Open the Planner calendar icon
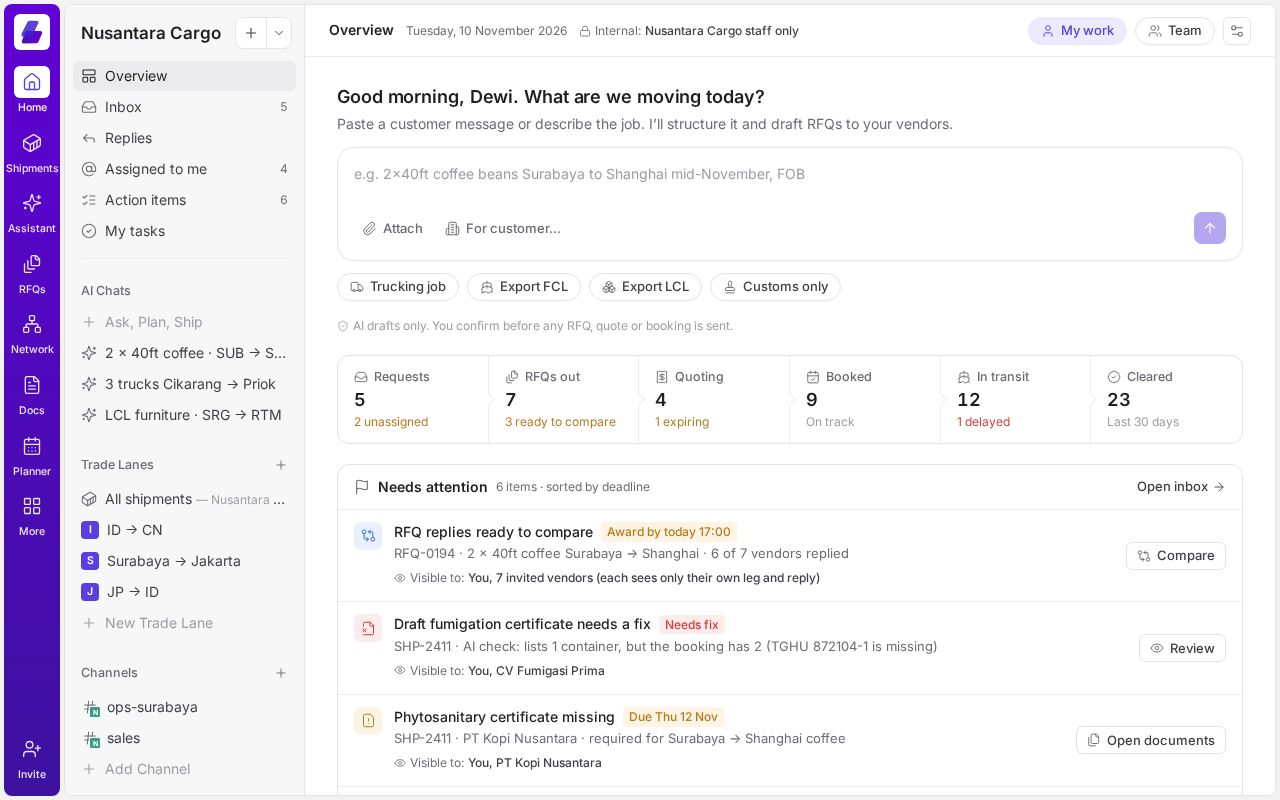Screen dimensions: 1280x800 tap(32, 456)
